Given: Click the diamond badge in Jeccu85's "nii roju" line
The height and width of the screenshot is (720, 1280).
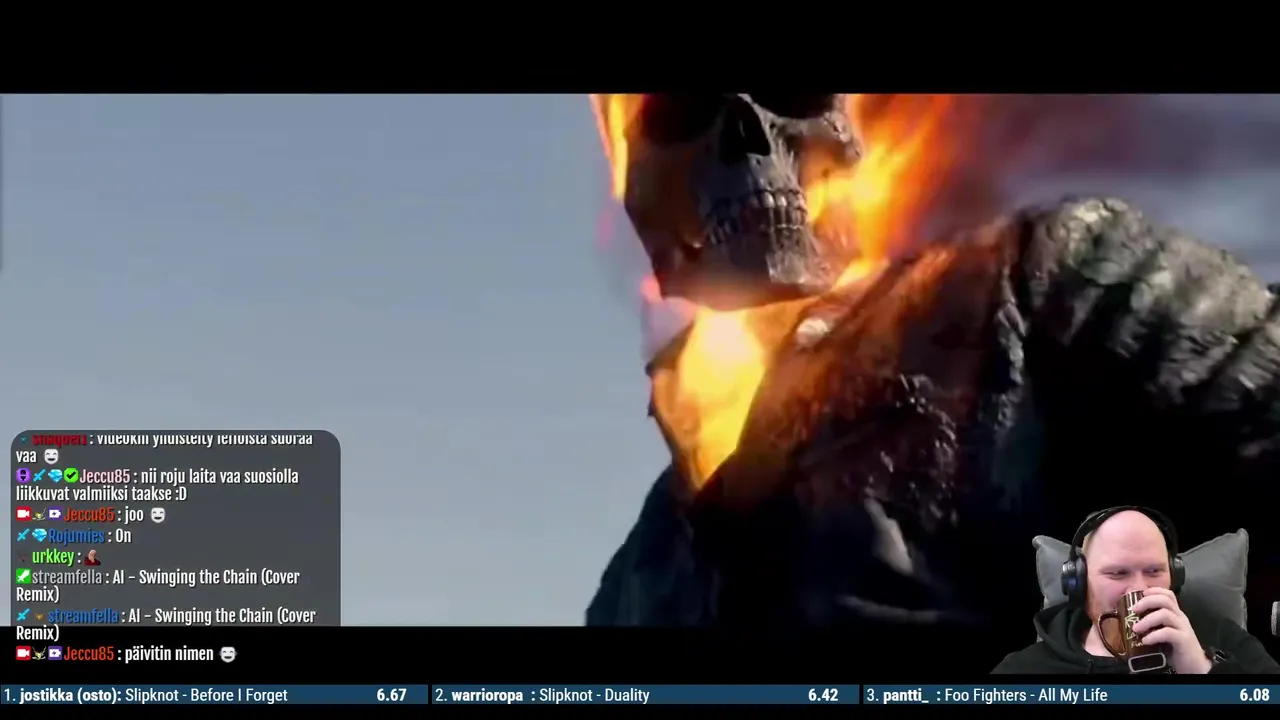Looking at the screenshot, I should pos(55,476).
